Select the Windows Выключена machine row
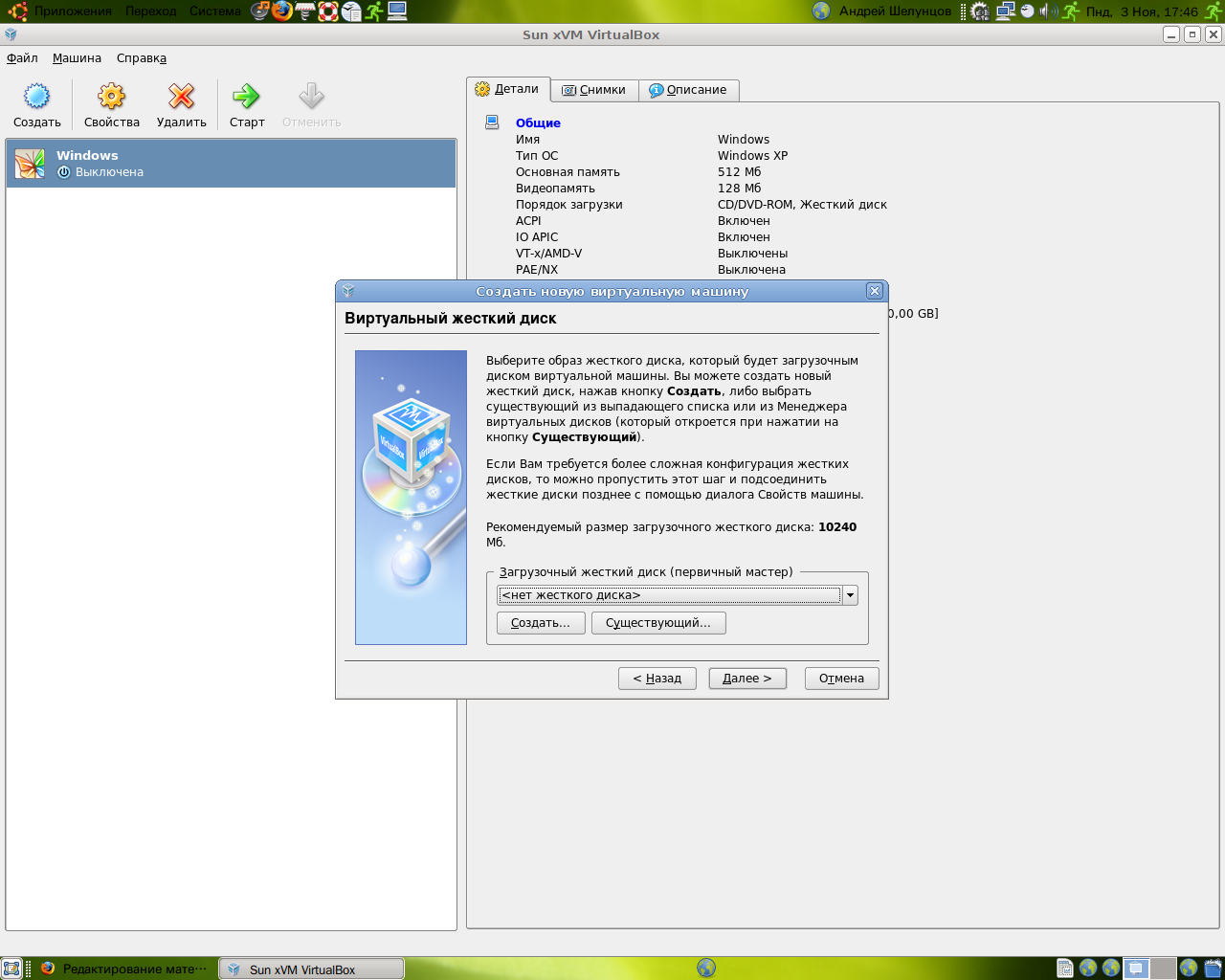1225x980 pixels. click(x=231, y=164)
